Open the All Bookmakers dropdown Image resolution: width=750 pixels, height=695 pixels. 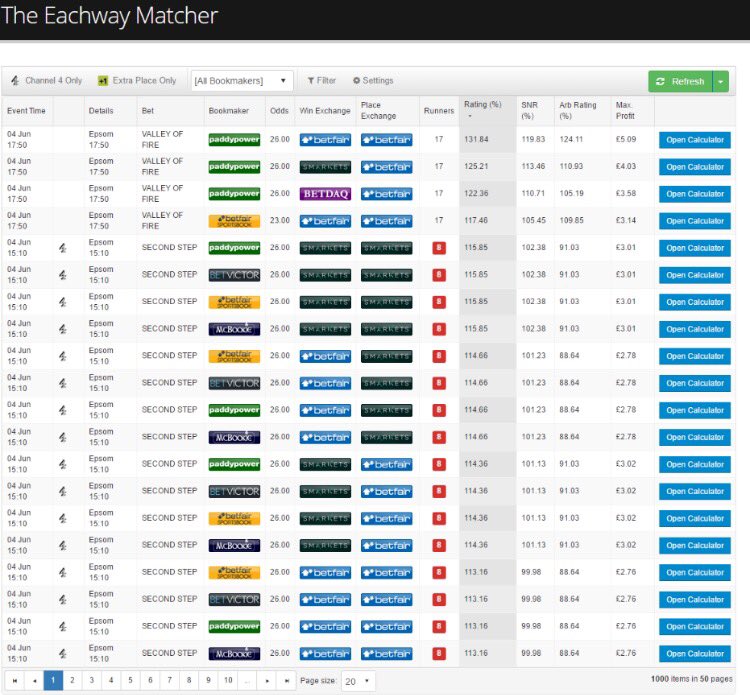(x=242, y=80)
